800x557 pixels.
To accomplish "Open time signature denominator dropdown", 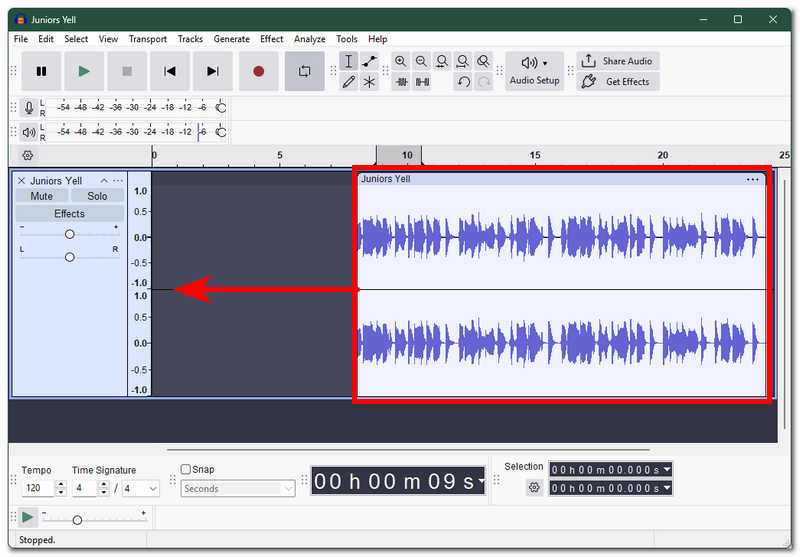I will tap(140, 489).
